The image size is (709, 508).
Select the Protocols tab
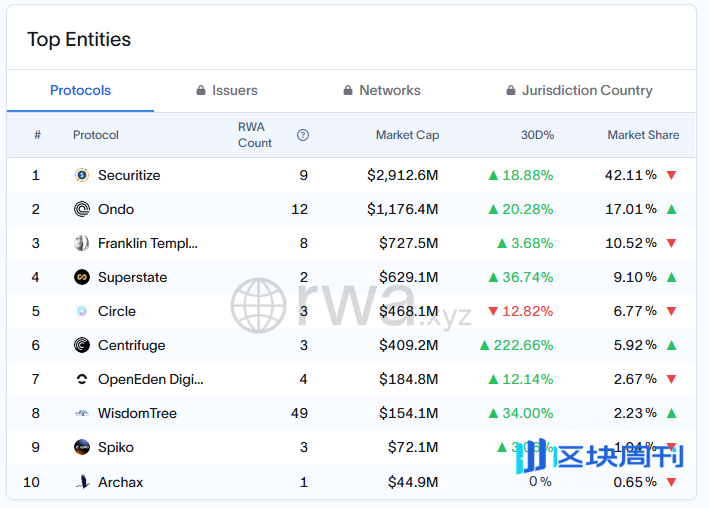pos(80,90)
